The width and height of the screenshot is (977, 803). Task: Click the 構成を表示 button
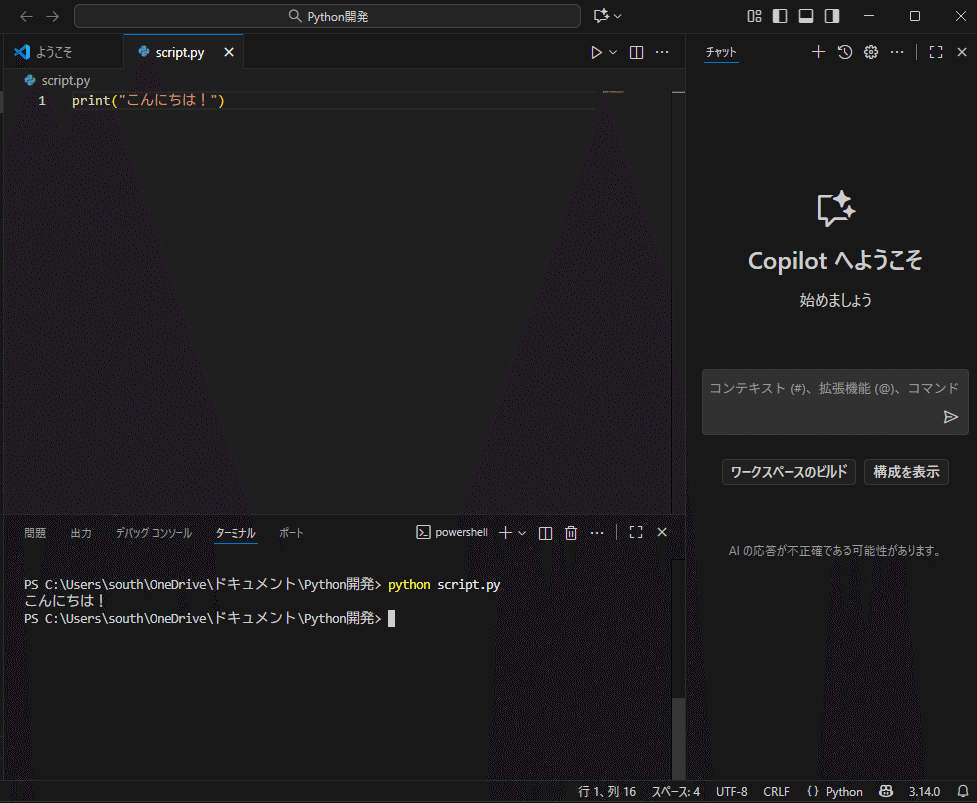click(x=906, y=471)
